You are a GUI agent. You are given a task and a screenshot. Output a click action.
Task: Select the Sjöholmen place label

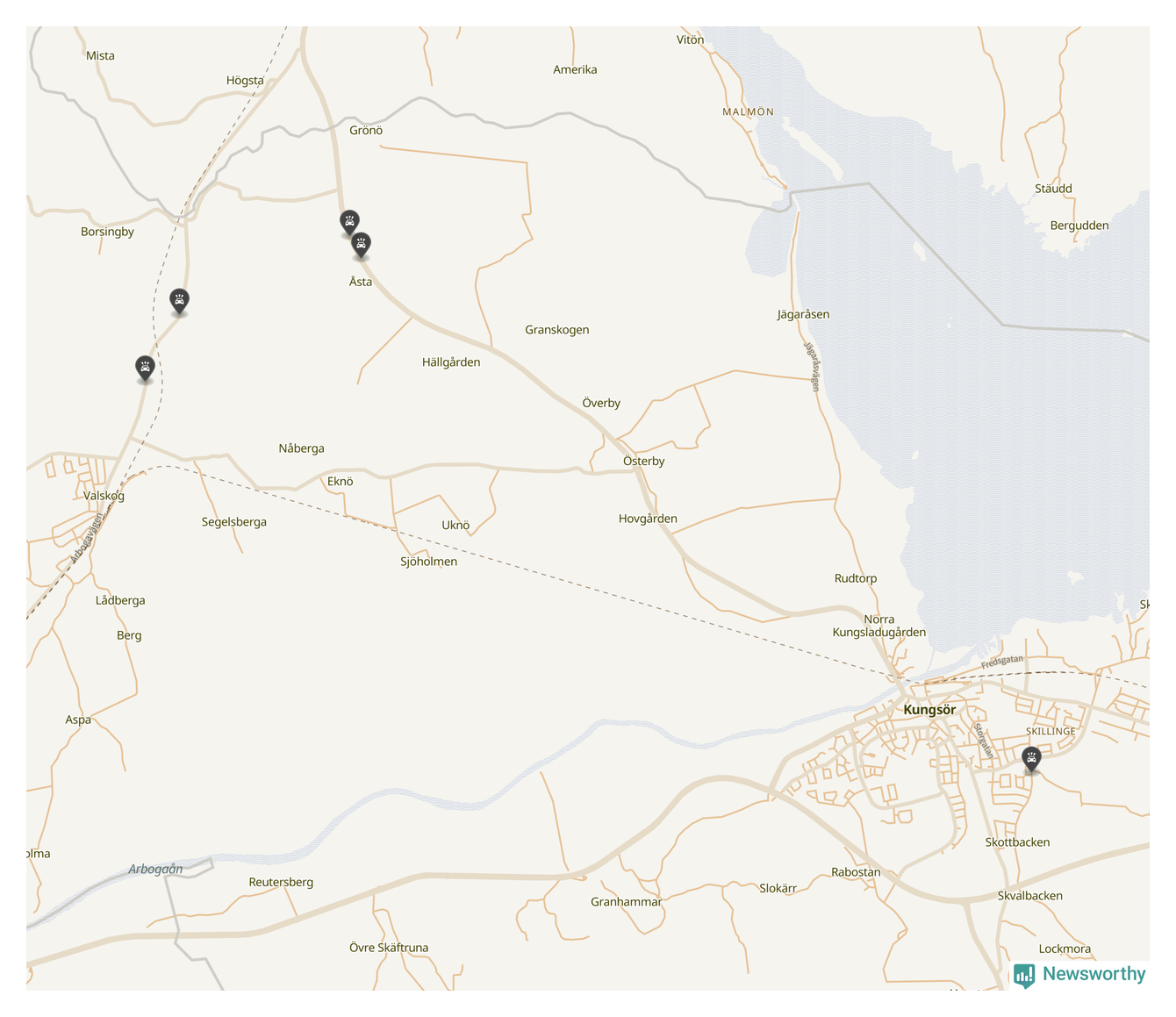(x=428, y=562)
